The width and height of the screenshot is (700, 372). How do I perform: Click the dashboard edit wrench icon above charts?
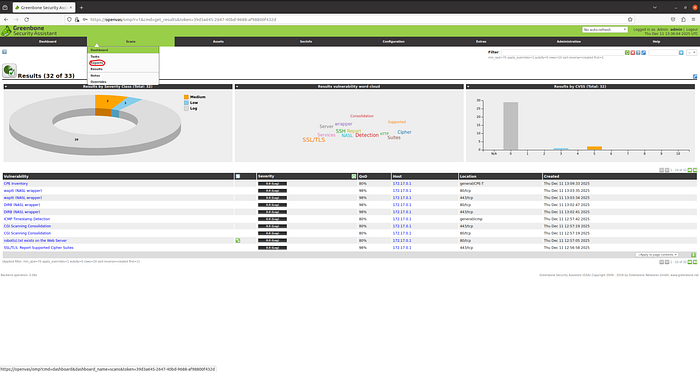point(695,77)
